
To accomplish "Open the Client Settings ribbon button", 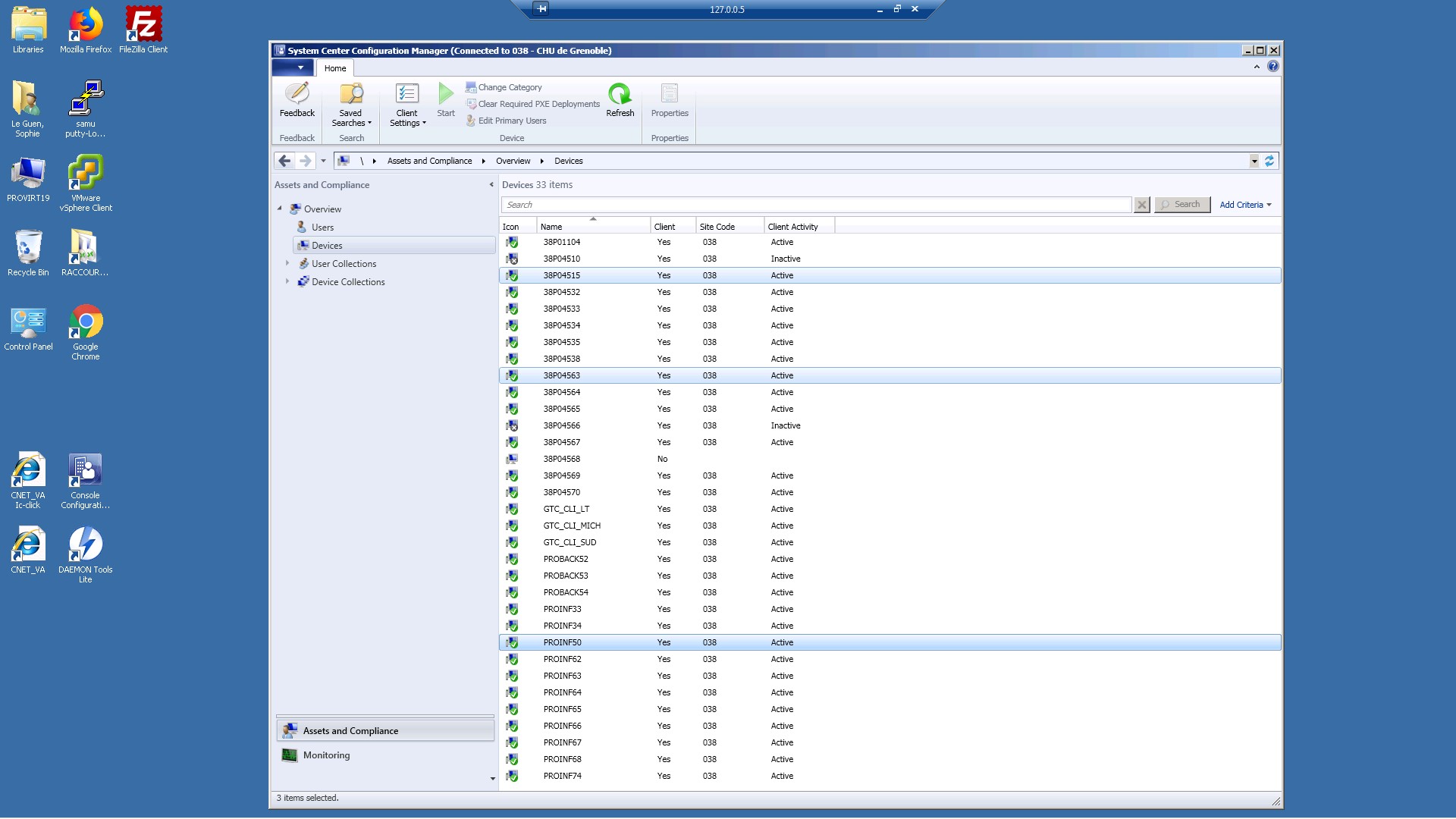I will pyautogui.click(x=407, y=105).
